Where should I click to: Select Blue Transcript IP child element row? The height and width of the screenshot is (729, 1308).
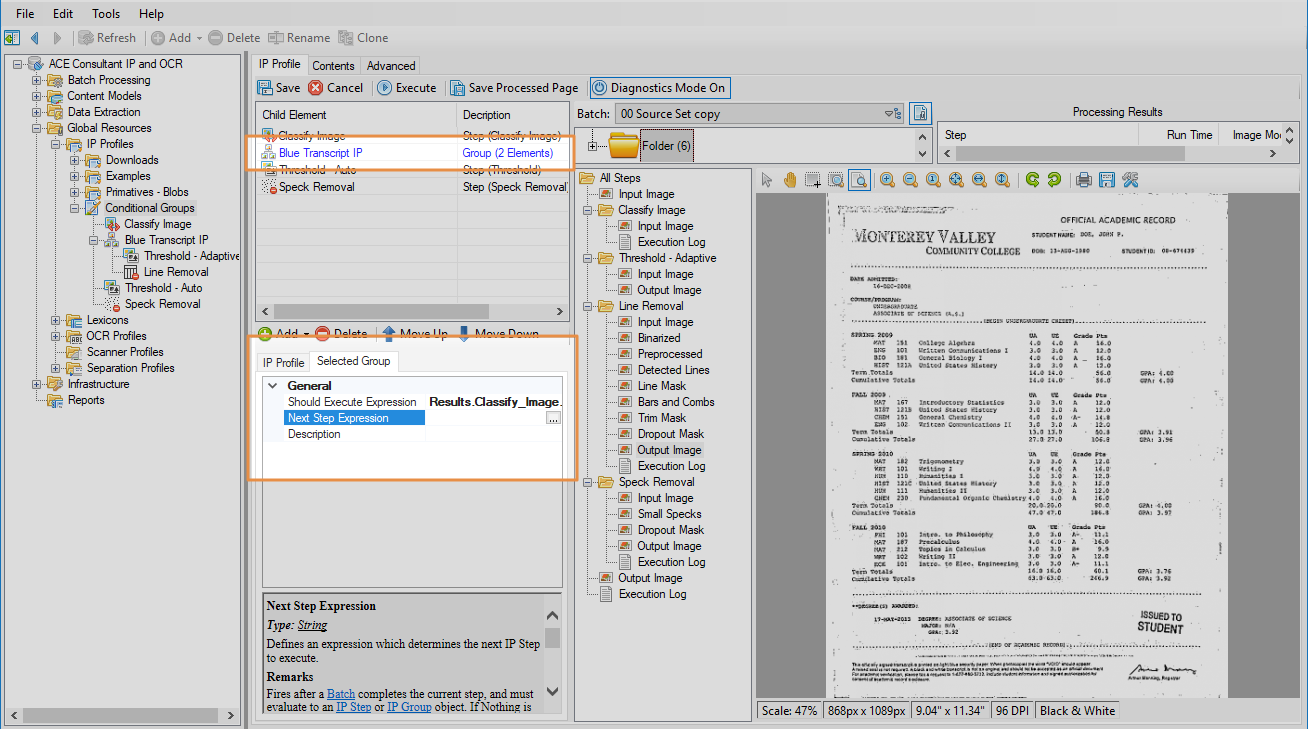pyautogui.click(x=320, y=153)
